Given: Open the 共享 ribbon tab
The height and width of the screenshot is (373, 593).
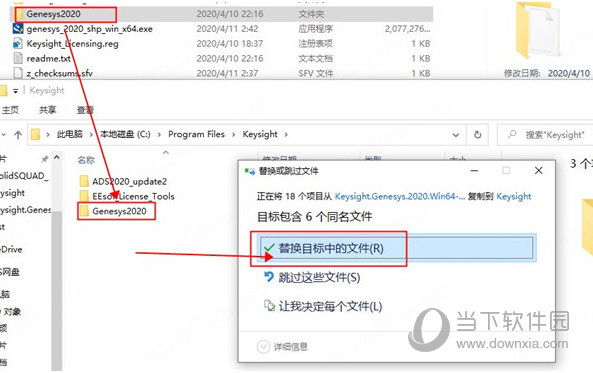Looking at the screenshot, I should 48,110.
